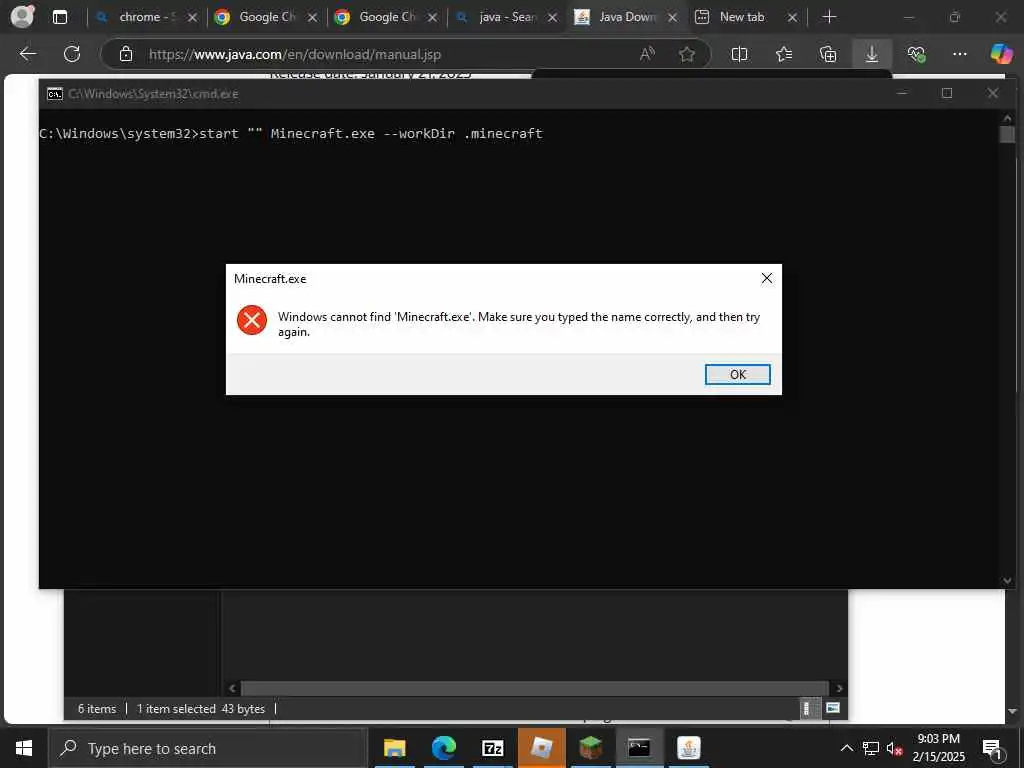
Task: Click the File Explorer horizontal scrollbar
Action: [535, 688]
